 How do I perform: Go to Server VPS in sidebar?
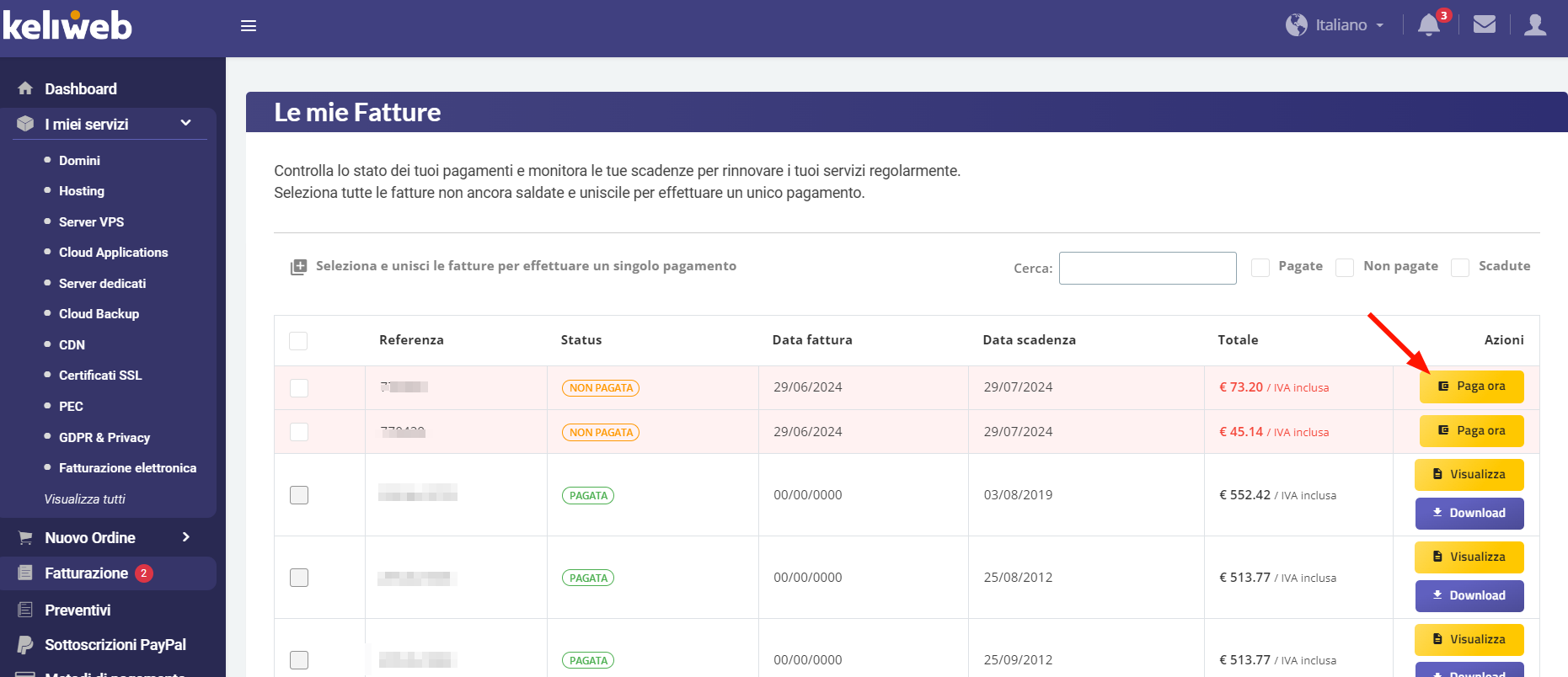click(x=91, y=222)
